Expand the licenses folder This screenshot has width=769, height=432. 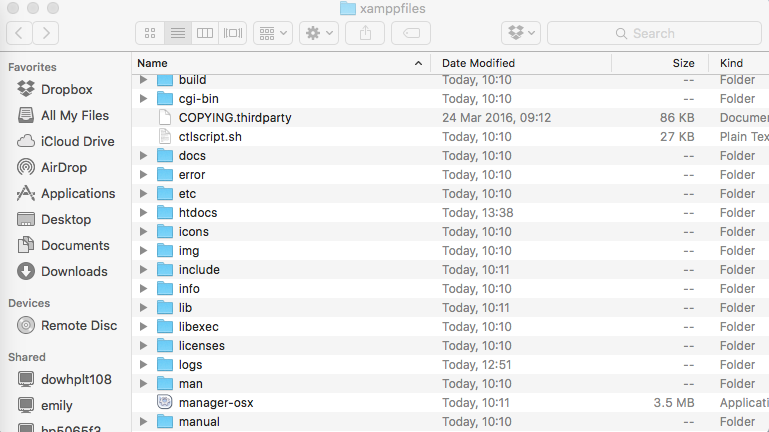[x=143, y=346]
